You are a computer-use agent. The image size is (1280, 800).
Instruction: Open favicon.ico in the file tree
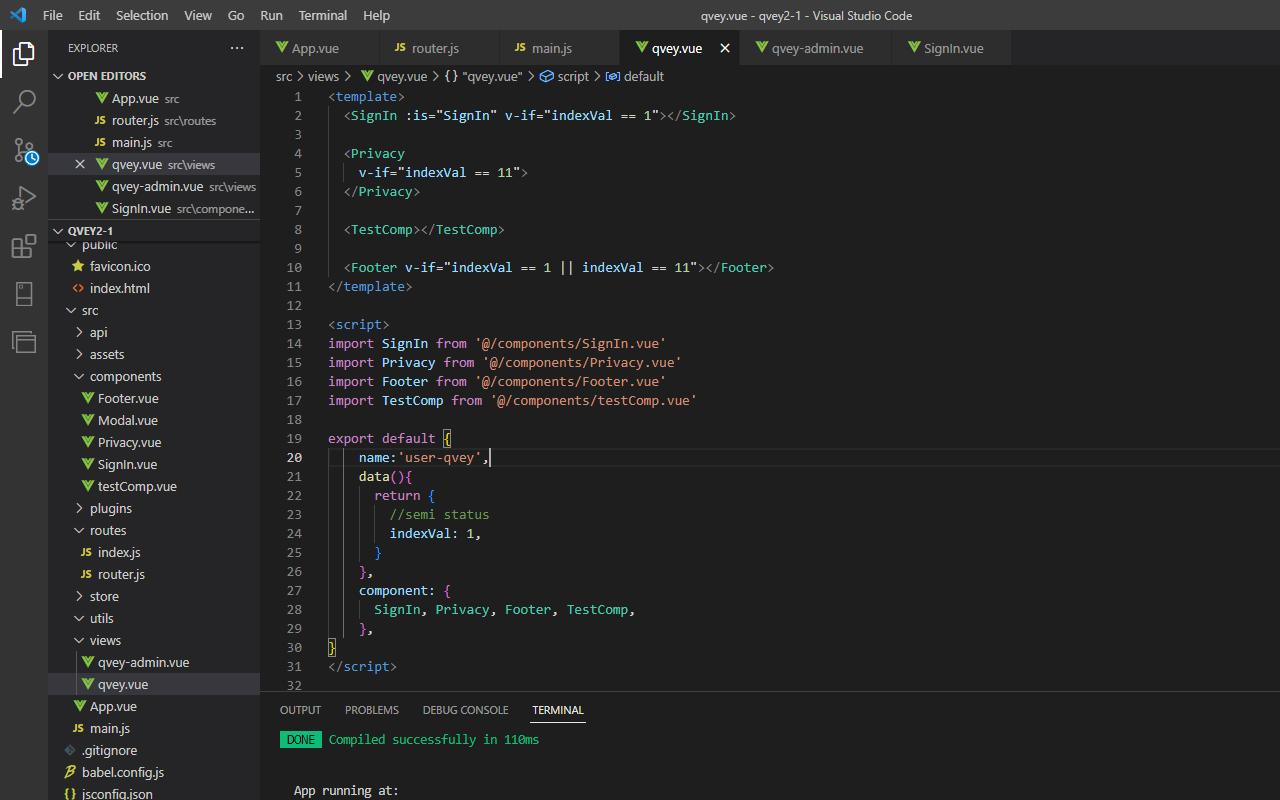pos(154,266)
